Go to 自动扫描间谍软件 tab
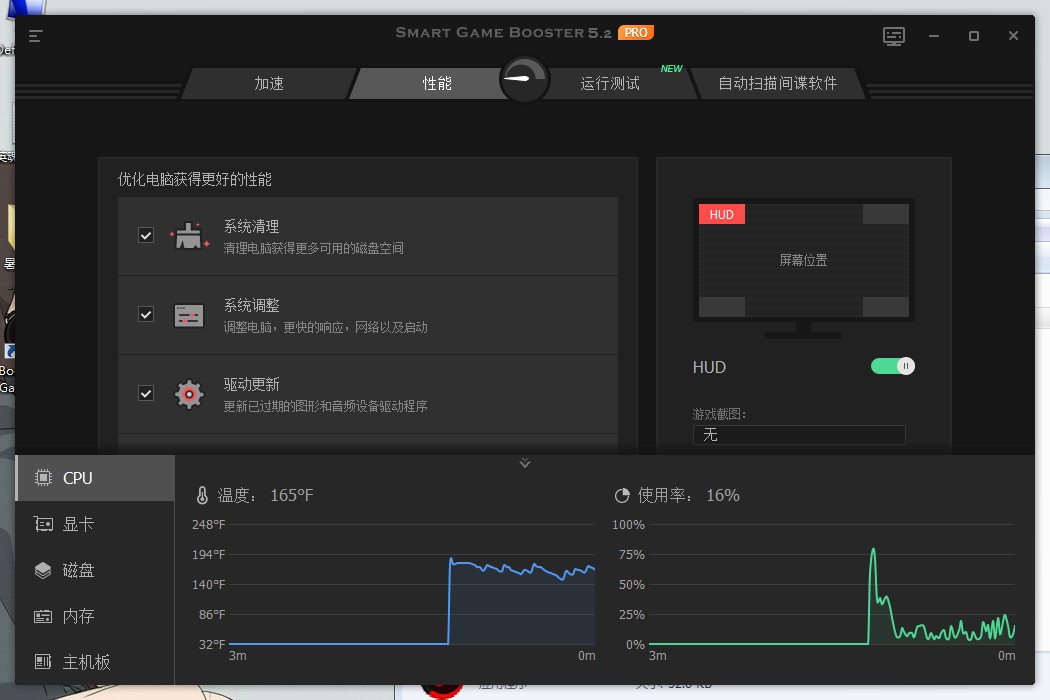Screen dimensions: 1050x700 777,83
